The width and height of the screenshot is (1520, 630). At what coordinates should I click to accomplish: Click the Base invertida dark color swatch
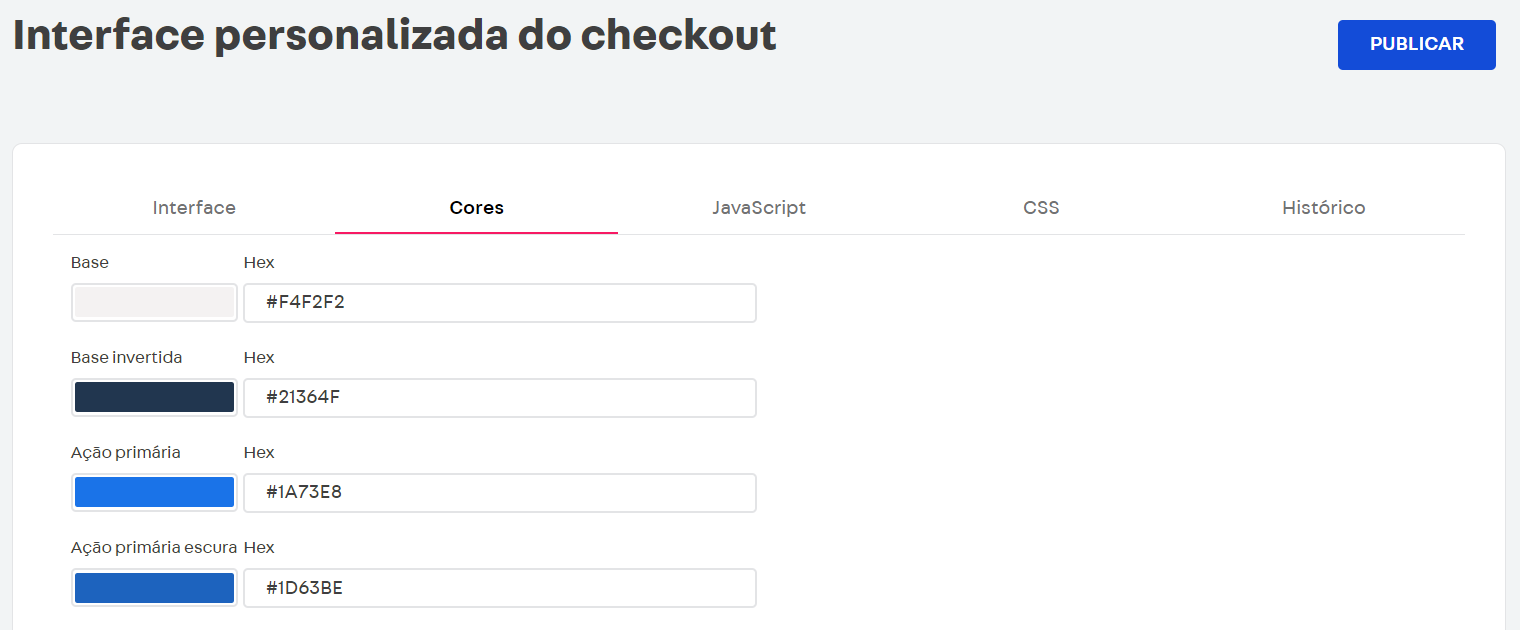pos(154,397)
